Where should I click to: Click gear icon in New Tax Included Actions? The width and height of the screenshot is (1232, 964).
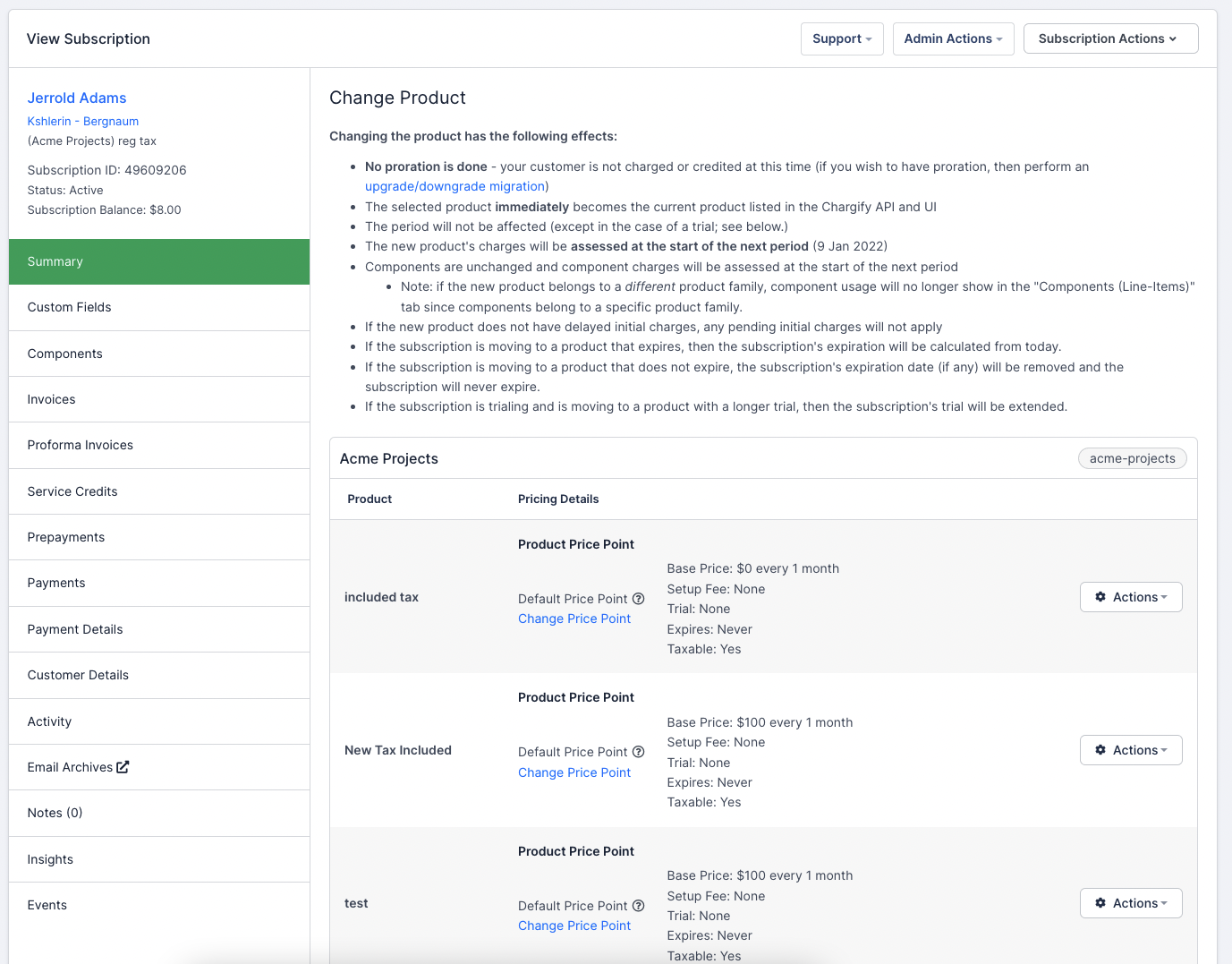pyautogui.click(x=1100, y=750)
